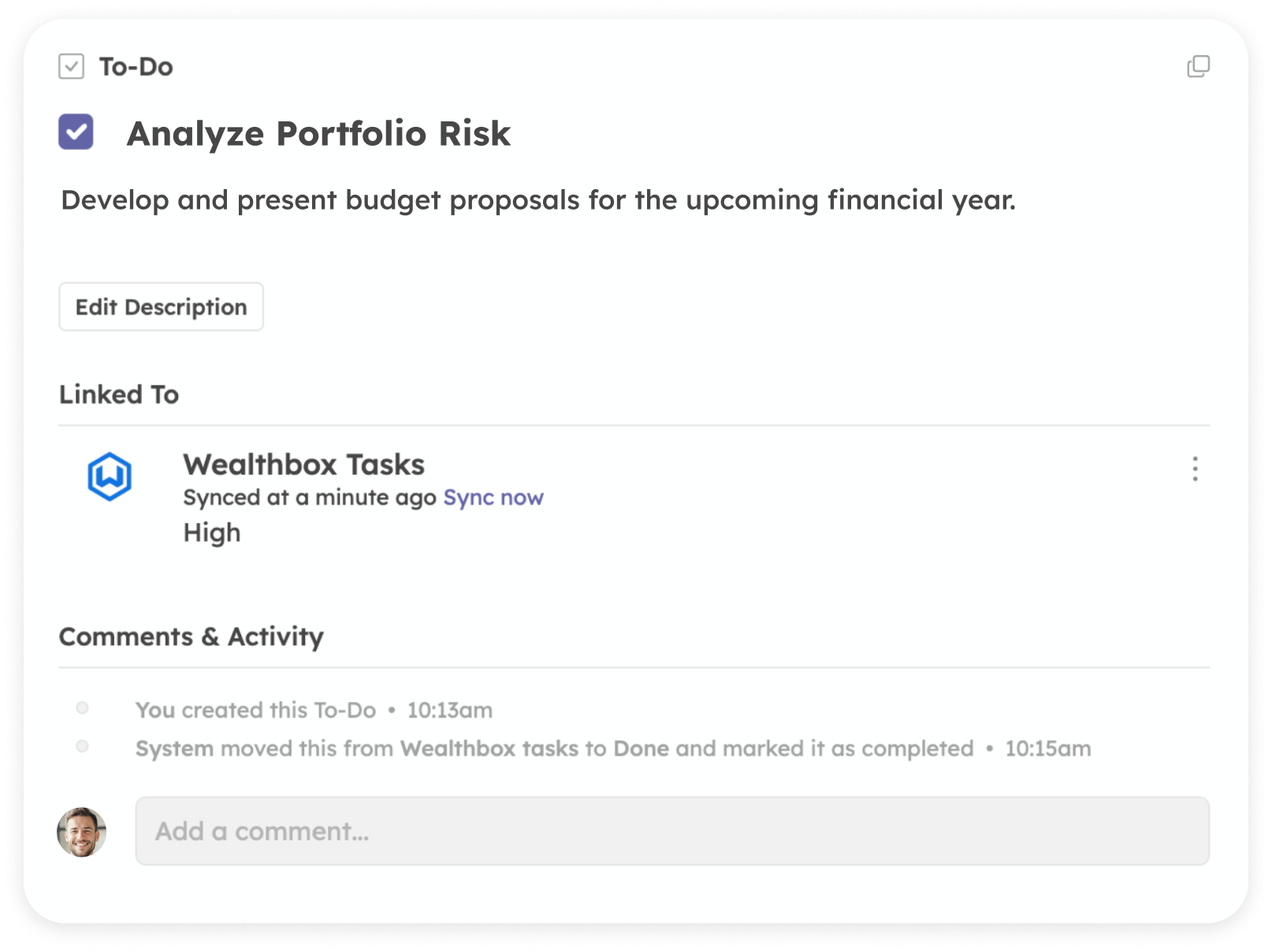Click the Sync now link

coord(493,497)
